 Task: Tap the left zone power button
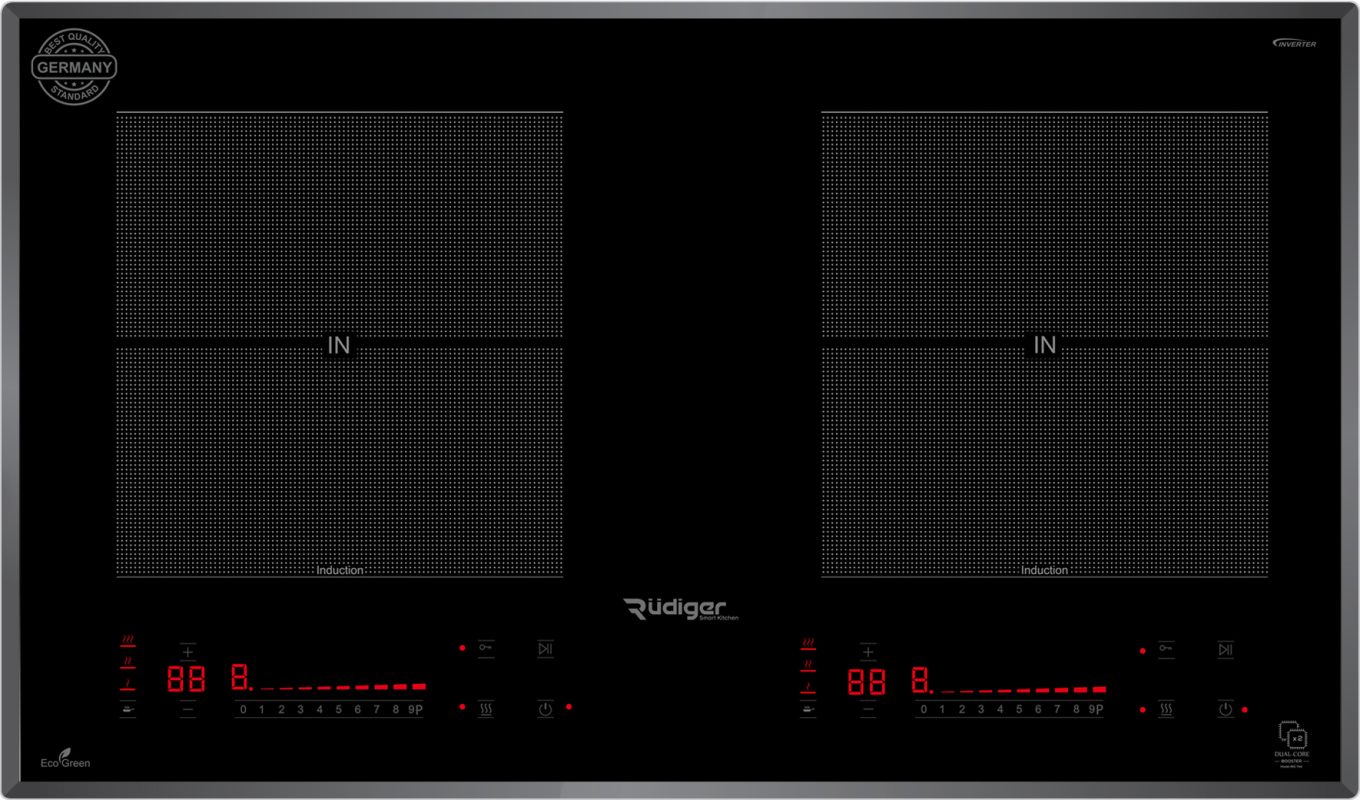[545, 709]
